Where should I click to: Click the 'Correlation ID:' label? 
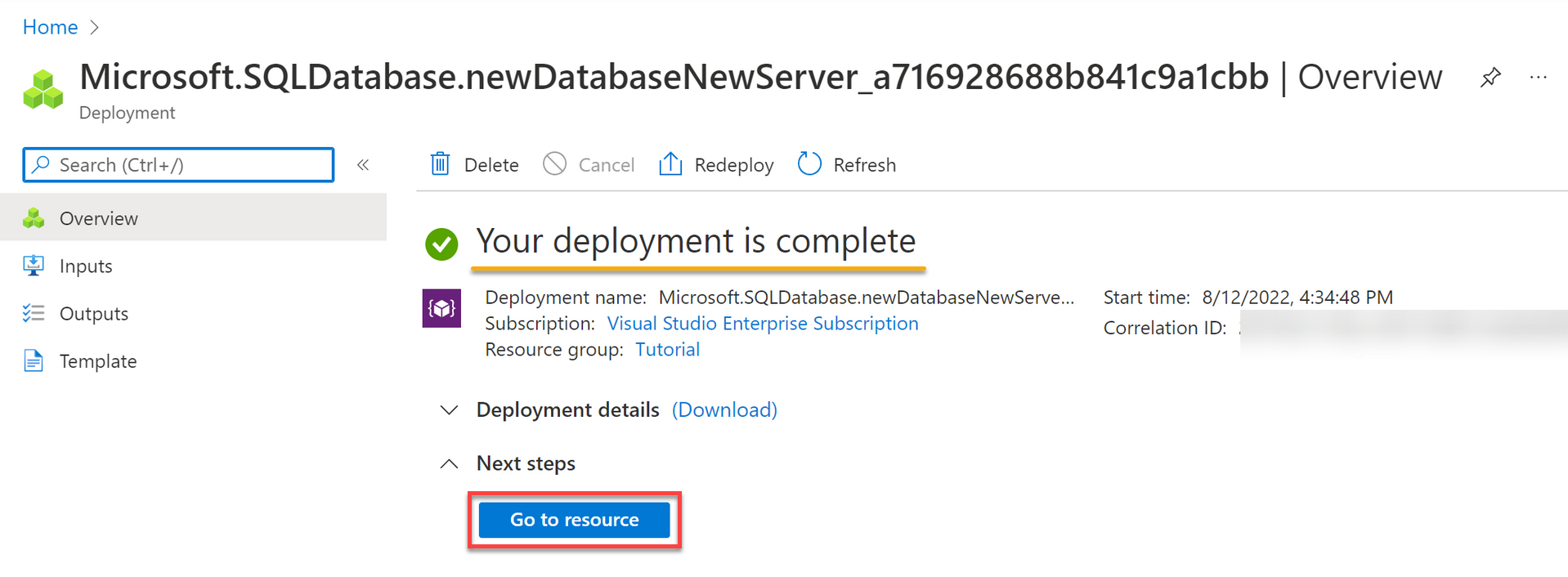1165,328
